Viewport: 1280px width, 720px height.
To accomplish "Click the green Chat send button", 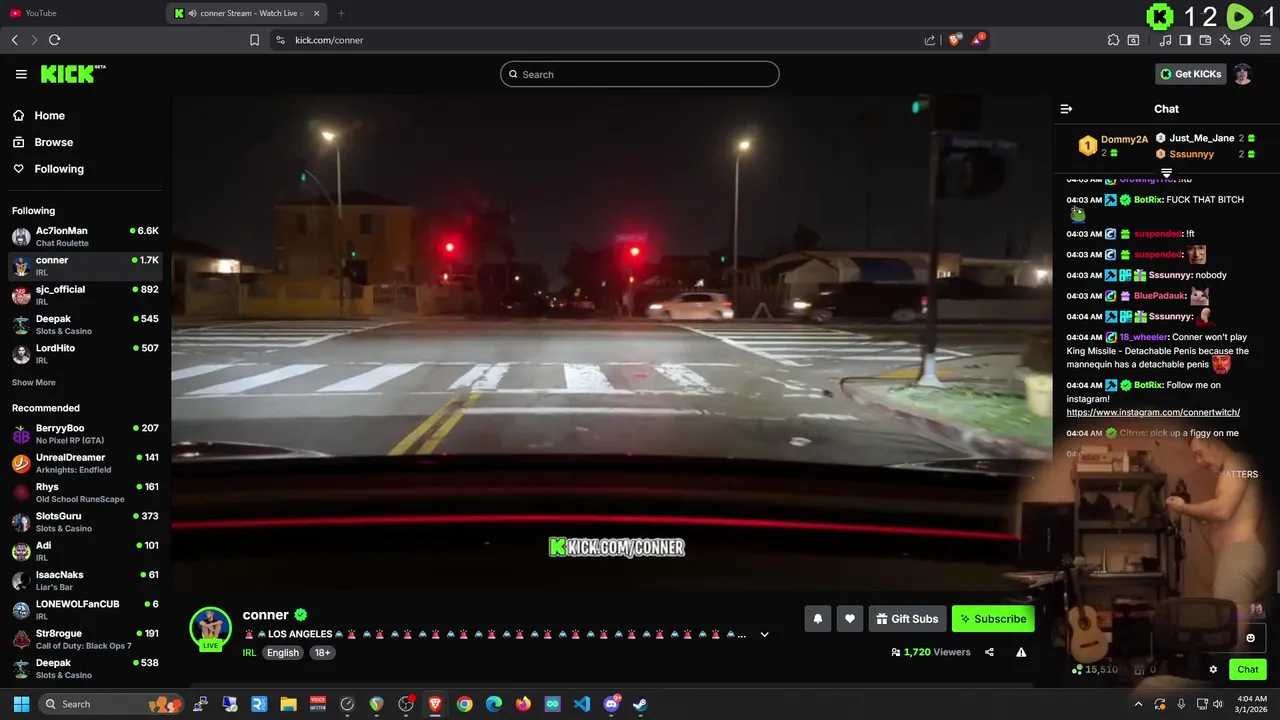I will pos(1248,670).
